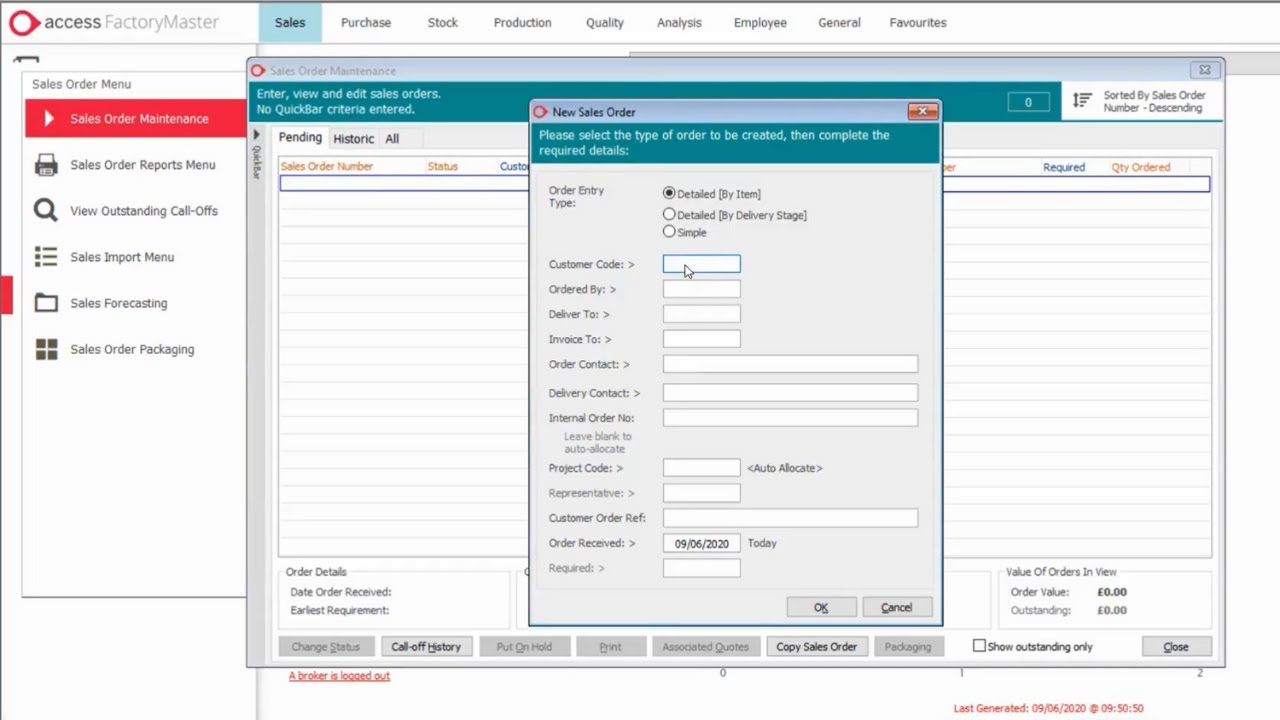Close the Sales Order Maintenance window via Close button
The width and height of the screenshot is (1280, 720).
pos(1176,646)
